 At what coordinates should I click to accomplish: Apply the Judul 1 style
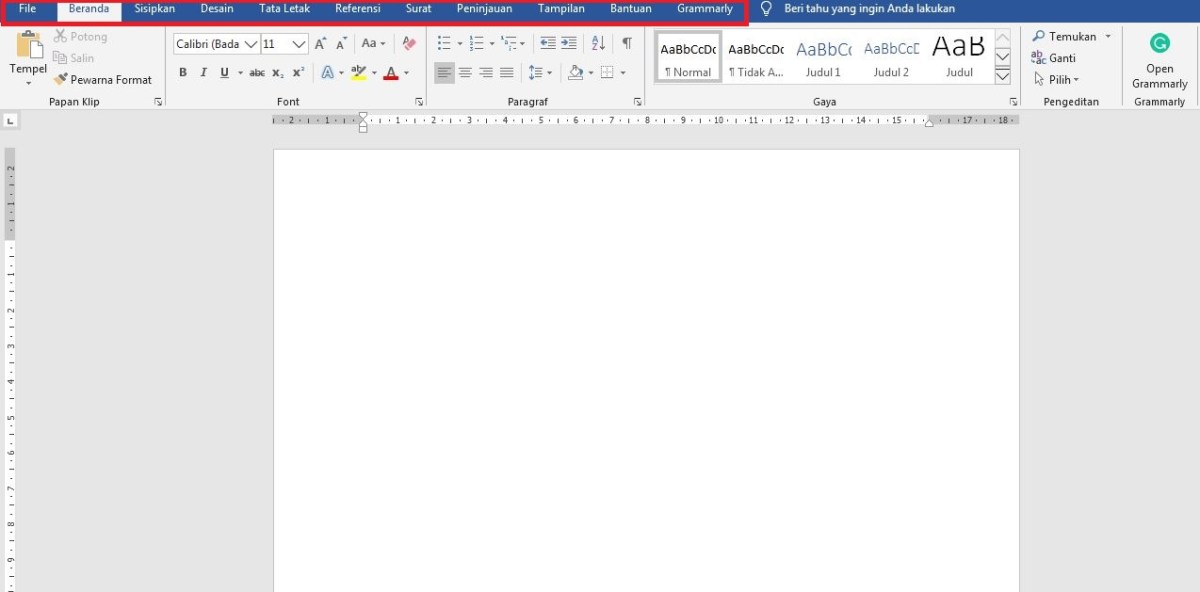pyautogui.click(x=823, y=56)
